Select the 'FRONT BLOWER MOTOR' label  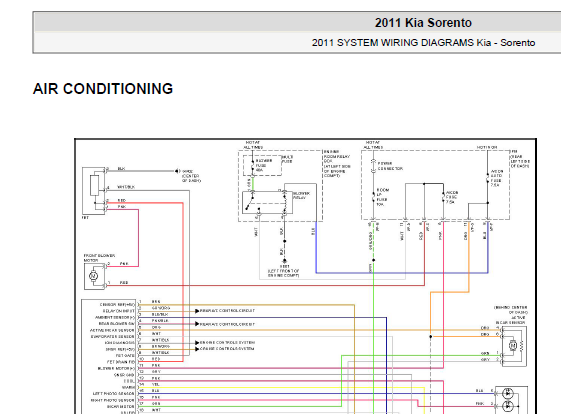pos(99,258)
